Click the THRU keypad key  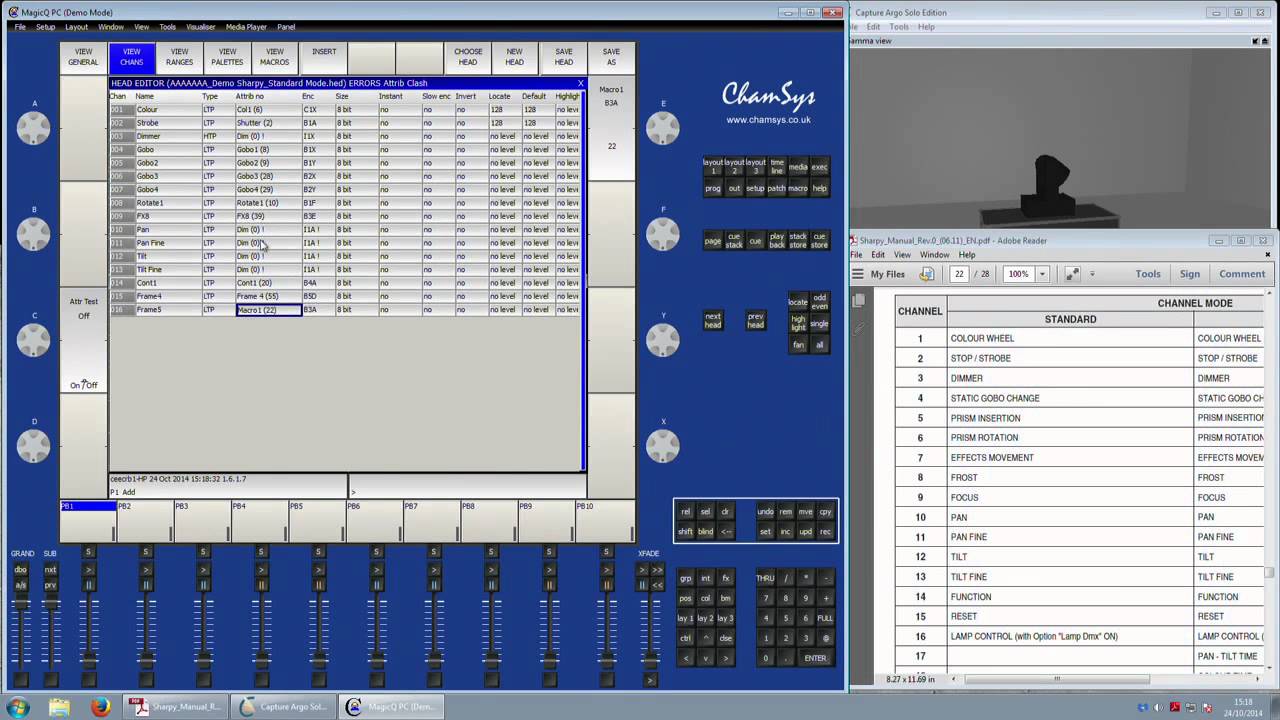765,578
